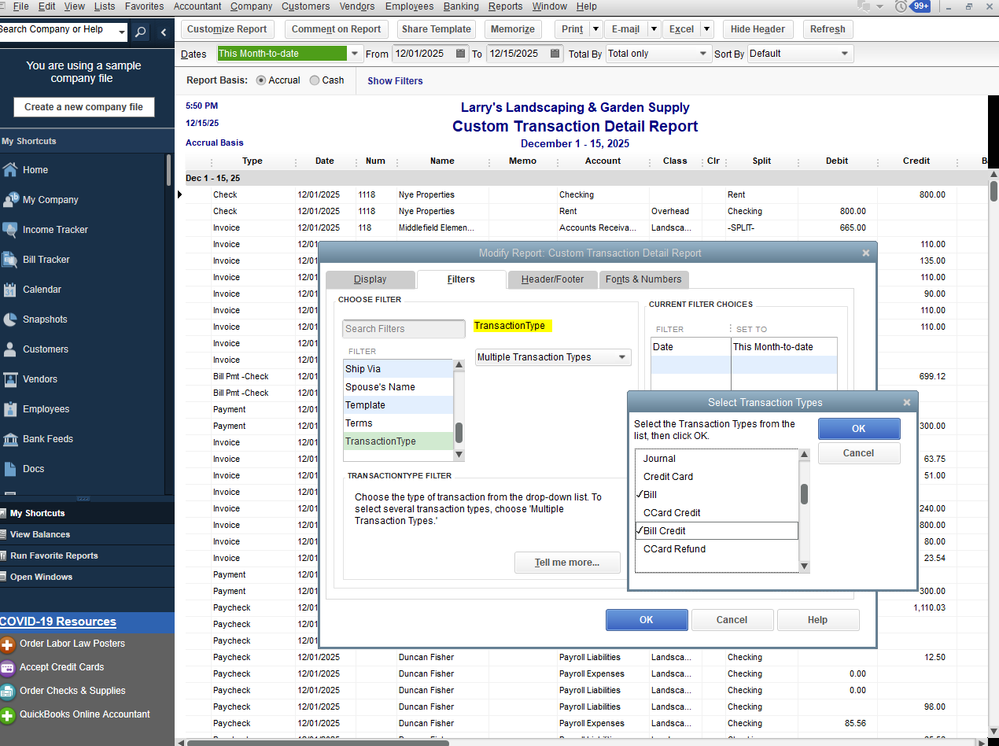Expand the Sort By dropdown

click(845, 54)
